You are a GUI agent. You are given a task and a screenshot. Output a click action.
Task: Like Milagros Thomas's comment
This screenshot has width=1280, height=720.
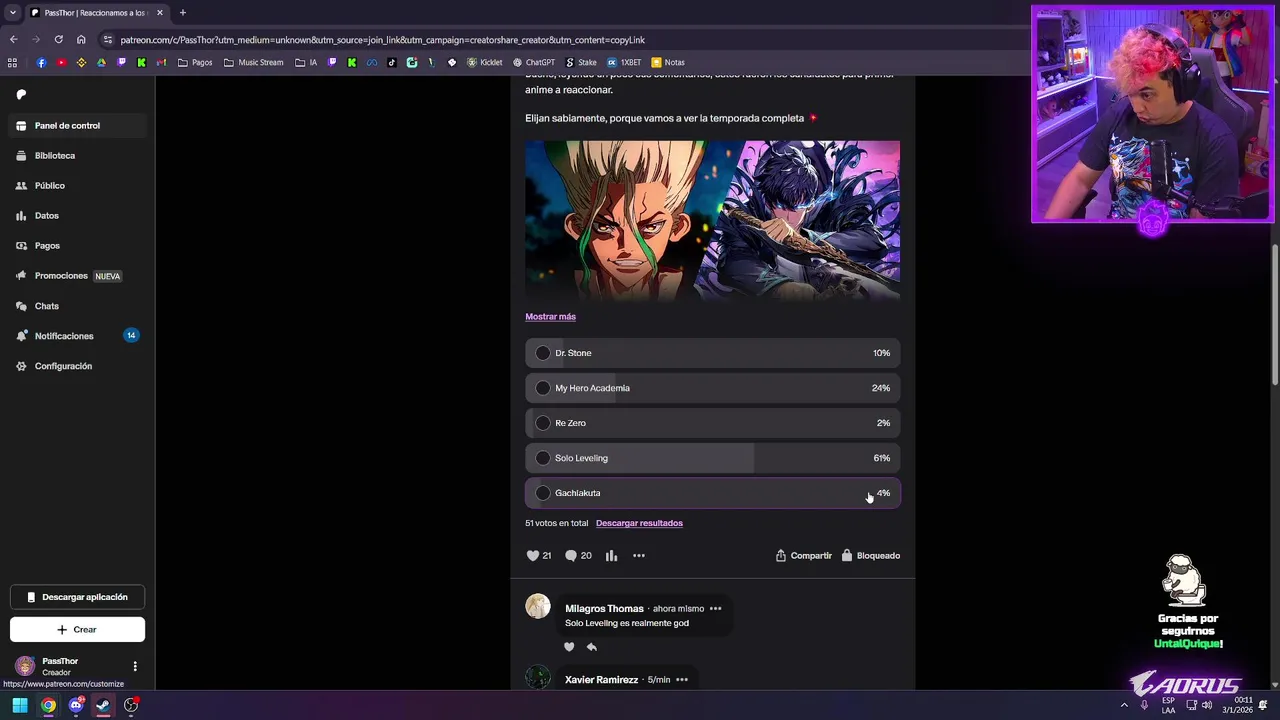tap(569, 647)
